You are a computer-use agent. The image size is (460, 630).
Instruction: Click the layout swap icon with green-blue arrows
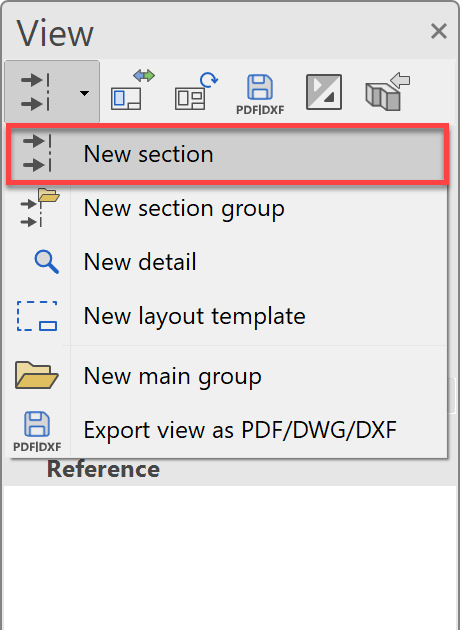point(133,89)
